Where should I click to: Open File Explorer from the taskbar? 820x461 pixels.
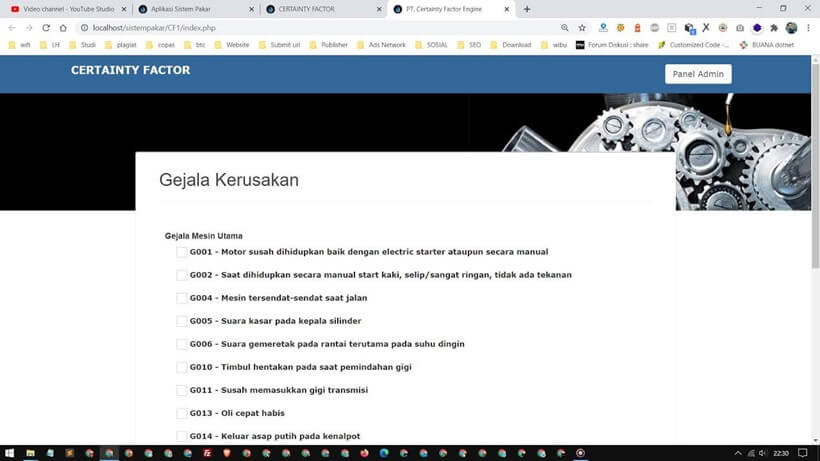31,453
